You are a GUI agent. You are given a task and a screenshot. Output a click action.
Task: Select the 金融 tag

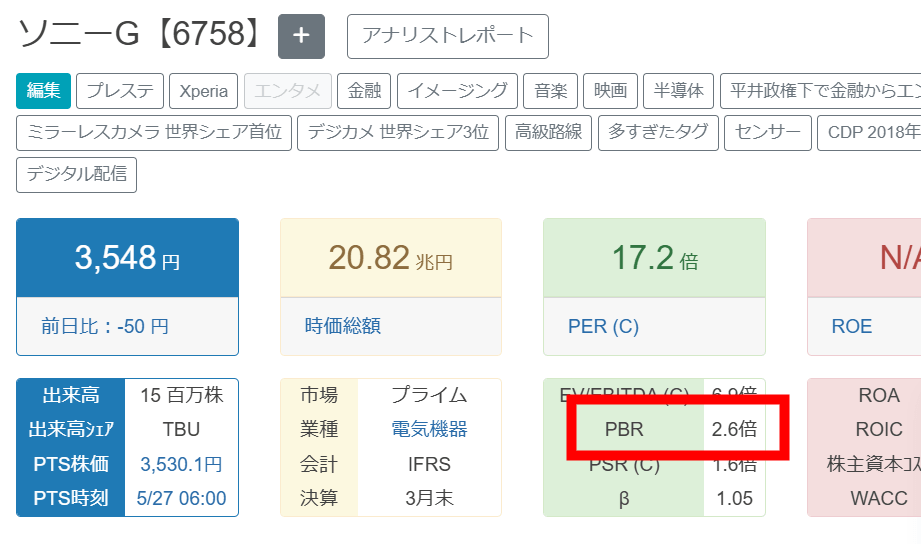tap(364, 91)
